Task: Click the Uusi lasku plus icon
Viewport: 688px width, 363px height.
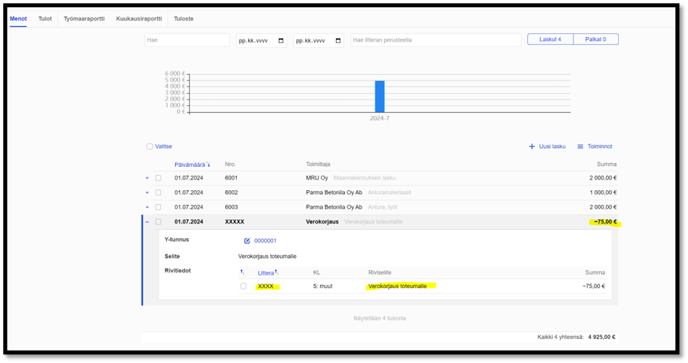Action: [532, 147]
